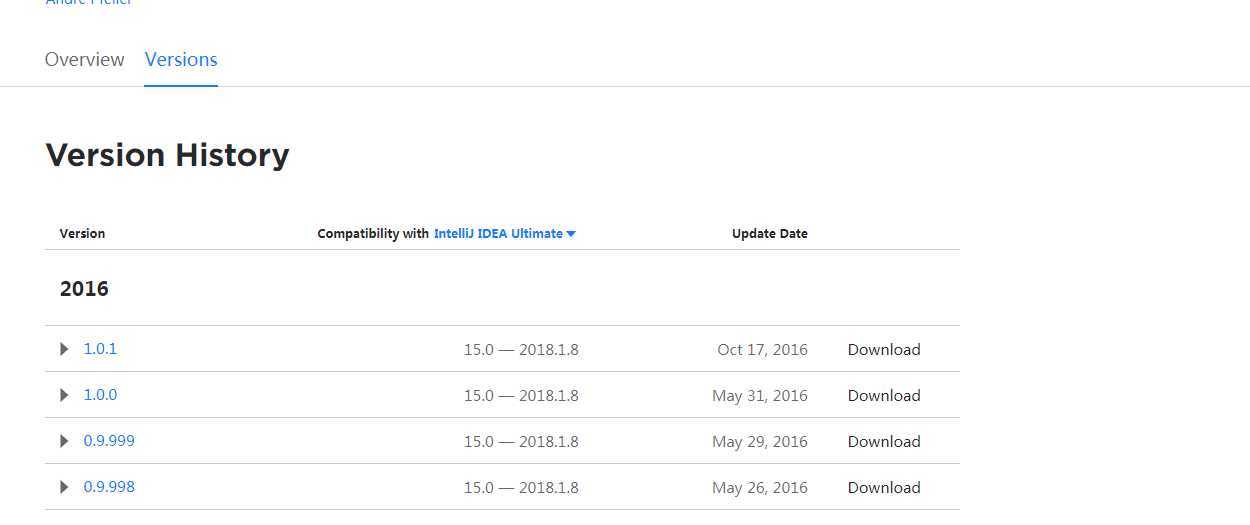The height and width of the screenshot is (525, 1250).
Task: Switch to the Overview tab
Action: 85,59
